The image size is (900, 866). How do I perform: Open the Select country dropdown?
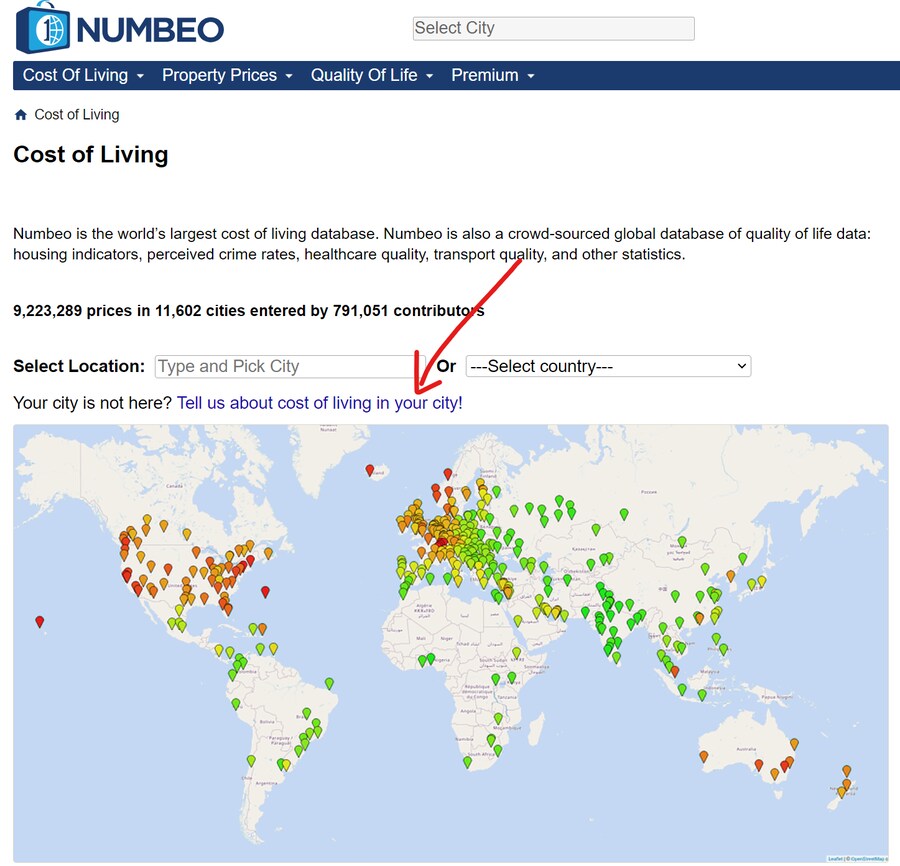click(x=608, y=366)
